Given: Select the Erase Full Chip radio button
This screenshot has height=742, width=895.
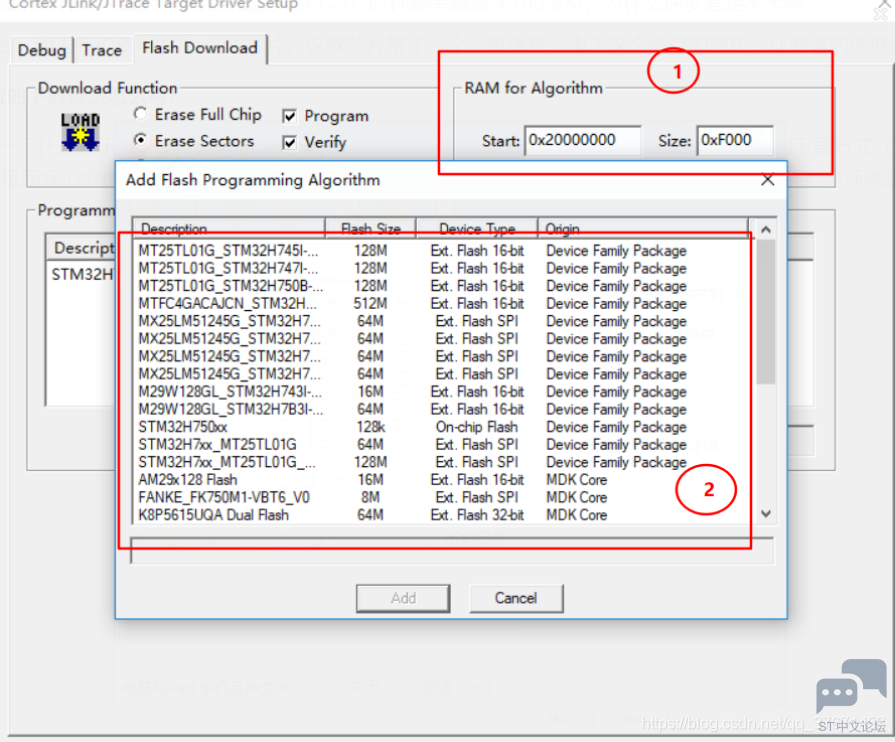Looking at the screenshot, I should pos(140,114).
